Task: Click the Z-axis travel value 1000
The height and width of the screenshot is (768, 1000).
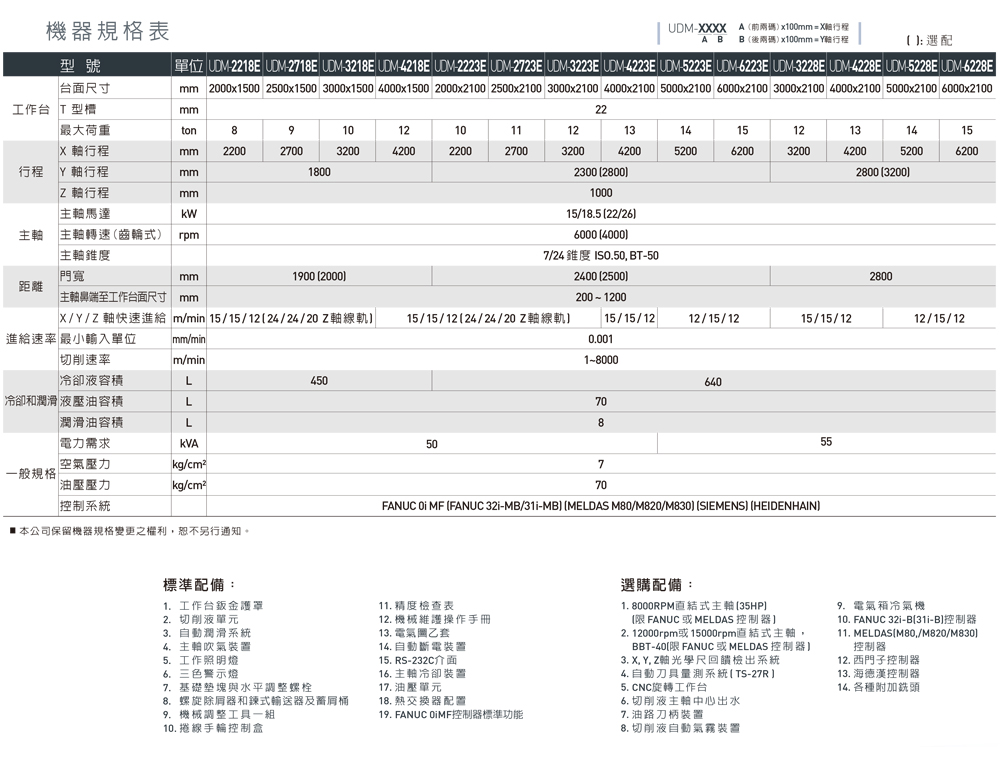Action: 601,193
